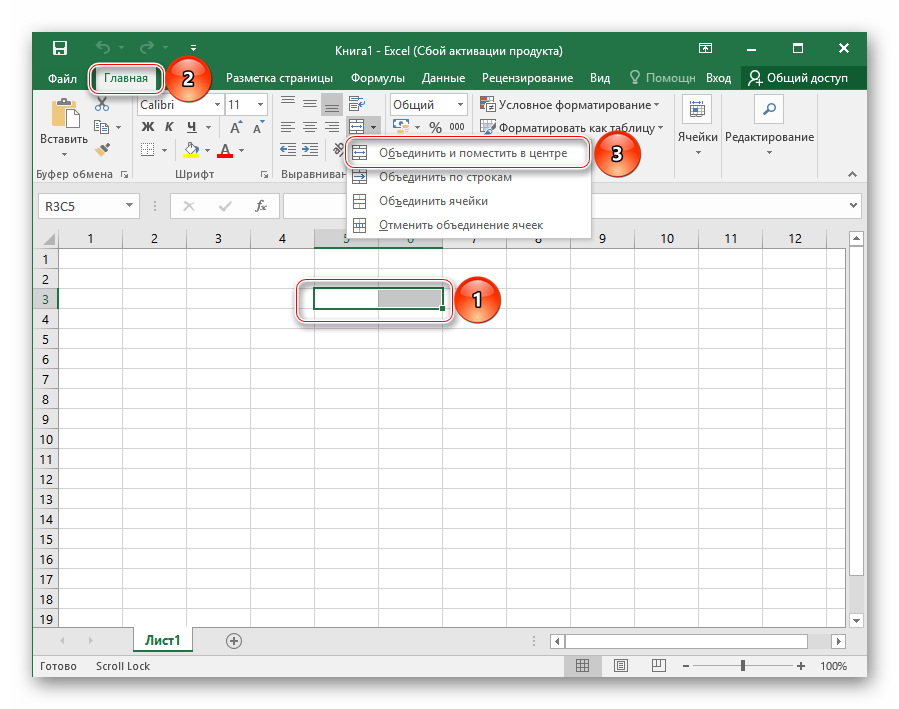Add a new sheet with plus icon
899x709 pixels.
[234, 641]
